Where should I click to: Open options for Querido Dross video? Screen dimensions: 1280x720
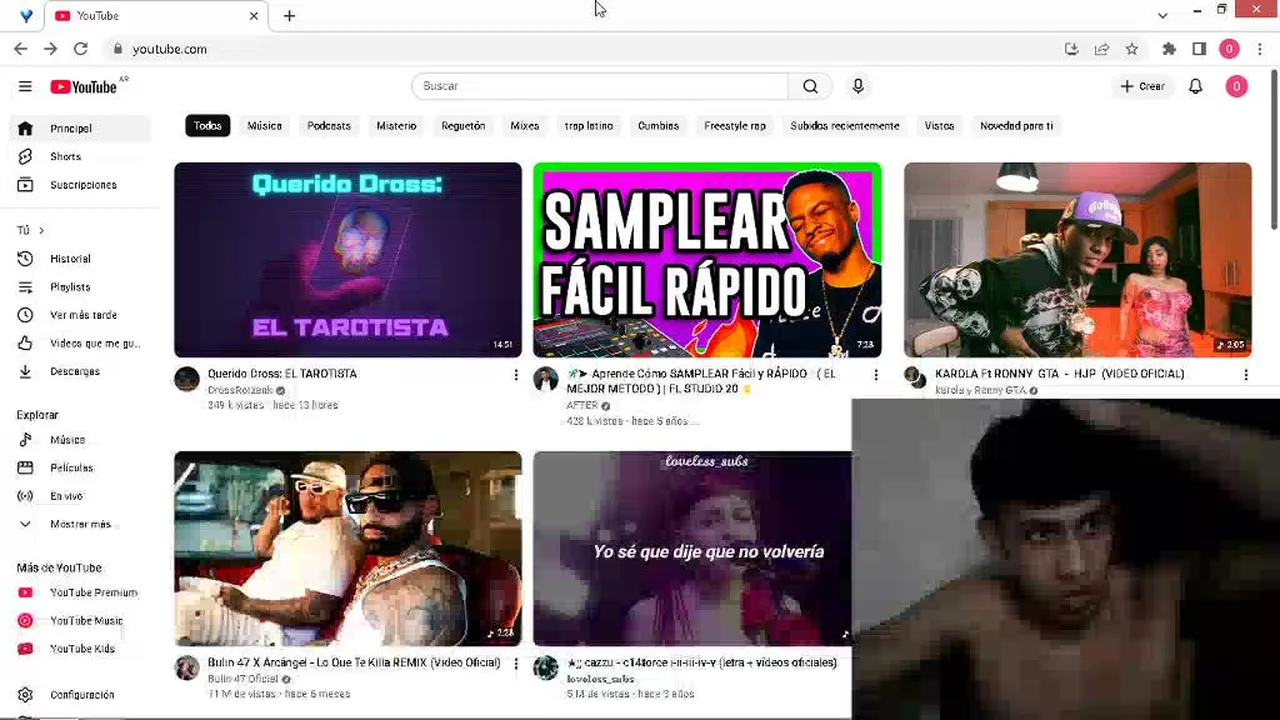pyautogui.click(x=516, y=375)
